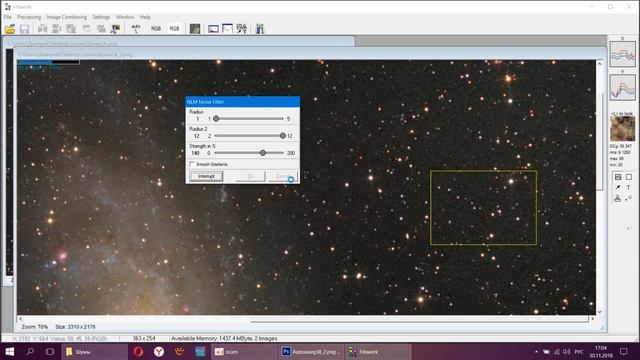
Task: Select the third greyed toolbar icon after Save
Action: coord(71,29)
